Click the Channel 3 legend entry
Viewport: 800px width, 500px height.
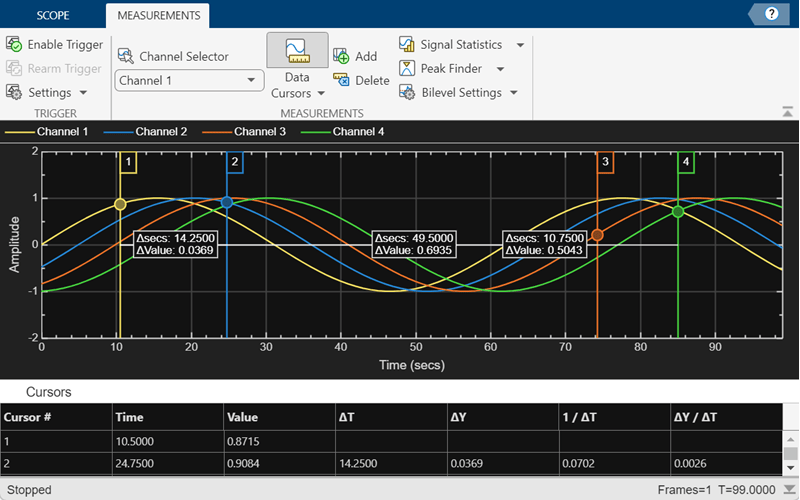coord(244,132)
